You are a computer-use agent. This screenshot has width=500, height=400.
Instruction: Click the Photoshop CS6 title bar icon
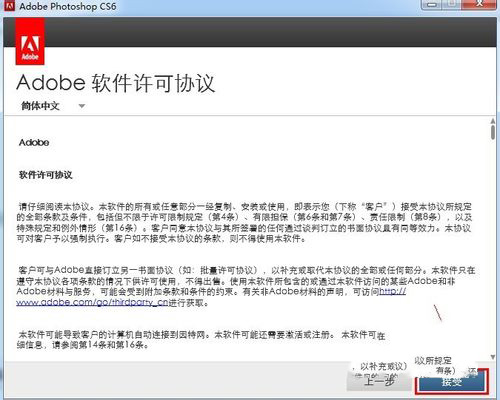tap(10, 6)
